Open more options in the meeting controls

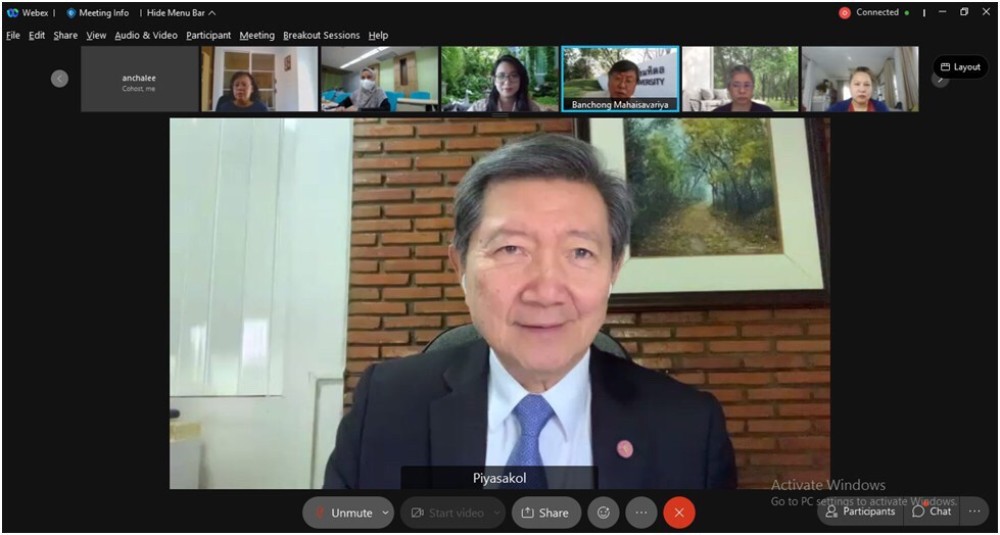click(x=641, y=512)
